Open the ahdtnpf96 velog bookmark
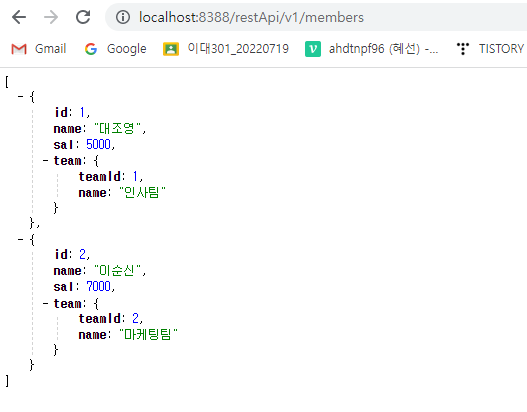This screenshot has height=412, width=527. coord(371,49)
